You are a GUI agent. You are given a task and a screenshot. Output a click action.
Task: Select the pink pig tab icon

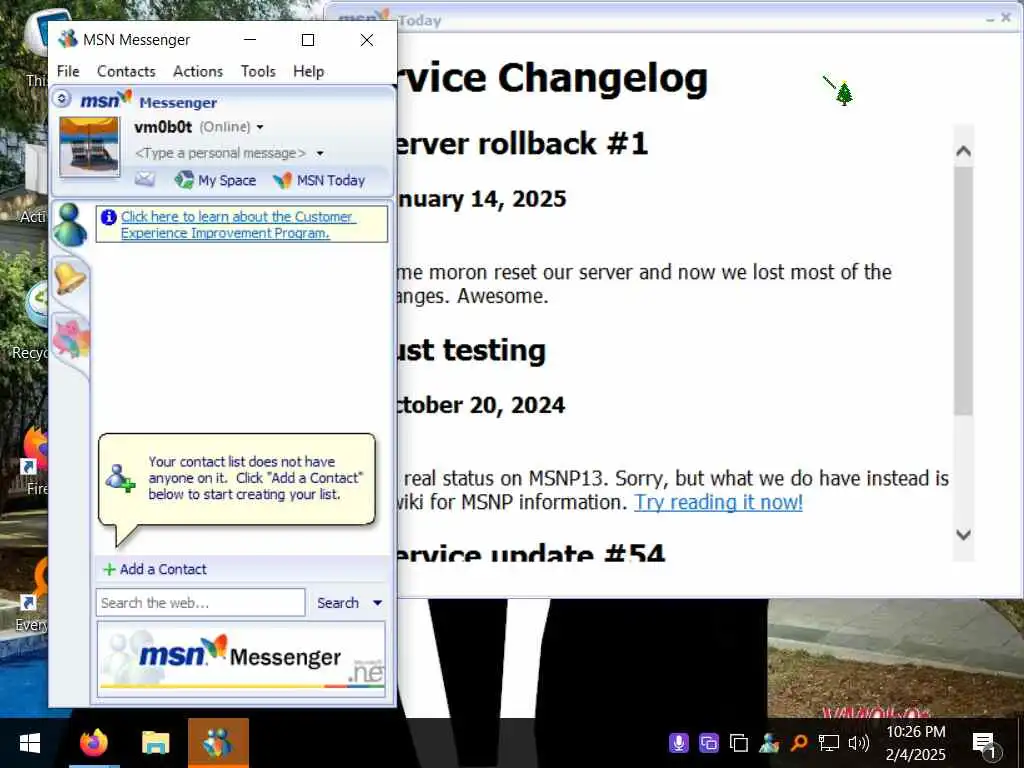[x=70, y=338]
